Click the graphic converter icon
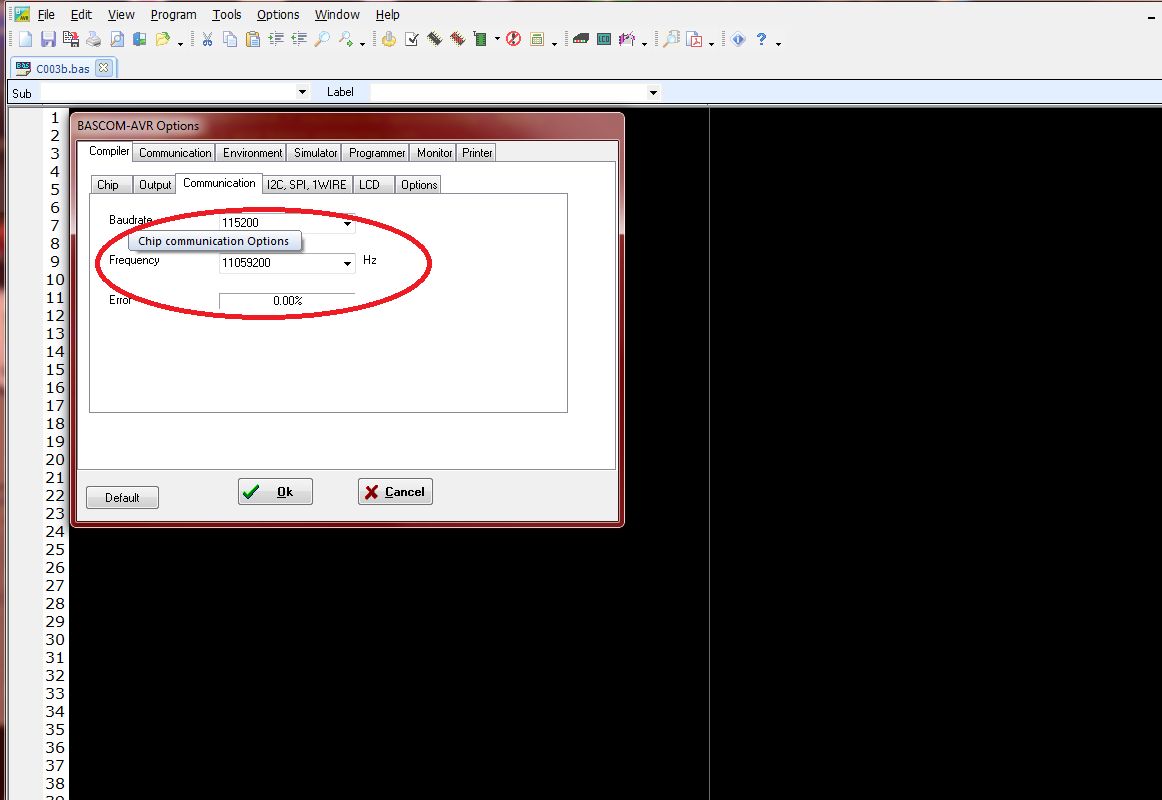The height and width of the screenshot is (800, 1162). [627, 39]
